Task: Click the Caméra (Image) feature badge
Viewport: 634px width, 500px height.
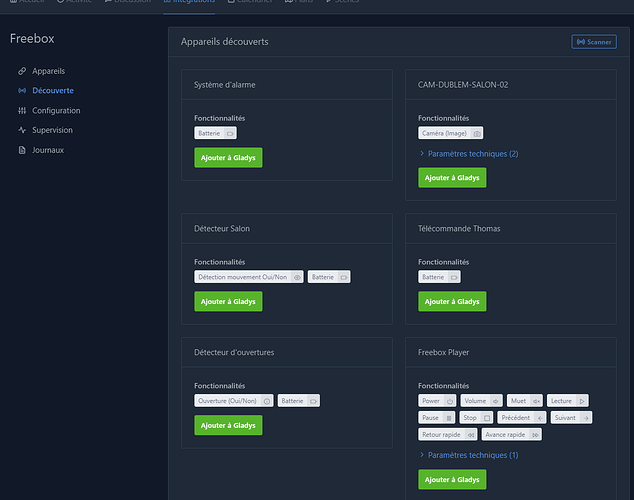Action: tap(450, 133)
